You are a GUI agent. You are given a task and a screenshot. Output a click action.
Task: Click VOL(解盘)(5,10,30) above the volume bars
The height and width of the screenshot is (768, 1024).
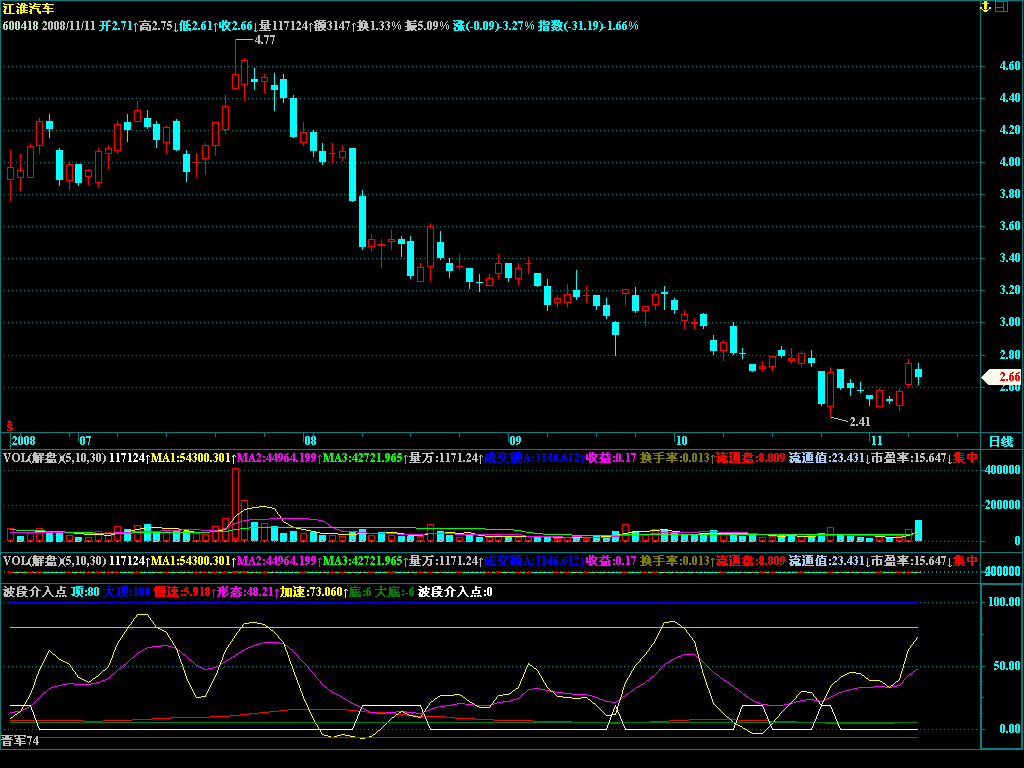(54, 458)
